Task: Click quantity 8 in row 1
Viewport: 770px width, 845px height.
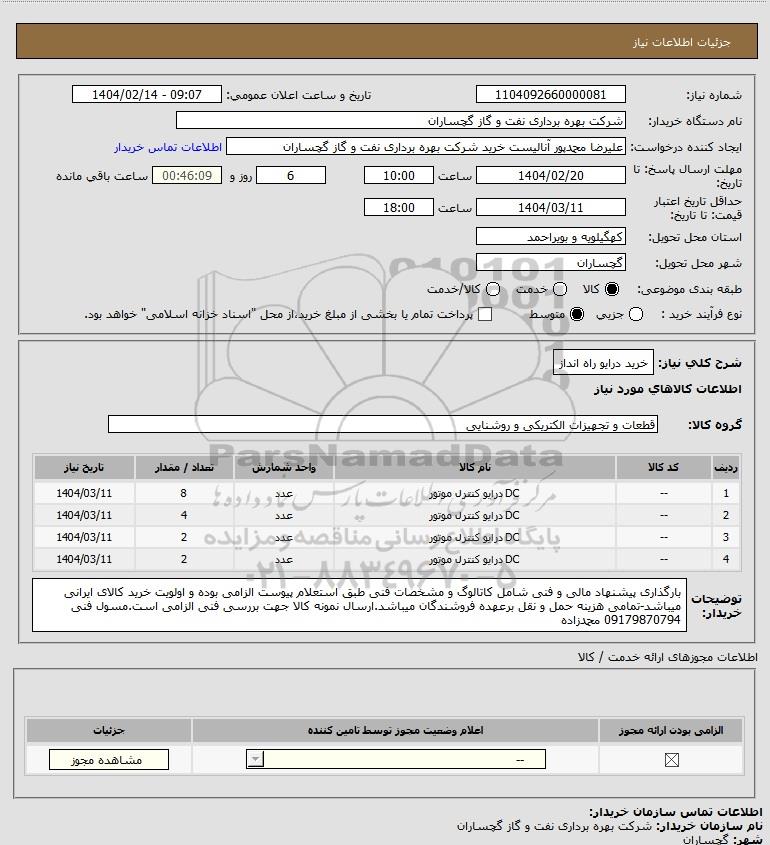Action: [x=184, y=493]
